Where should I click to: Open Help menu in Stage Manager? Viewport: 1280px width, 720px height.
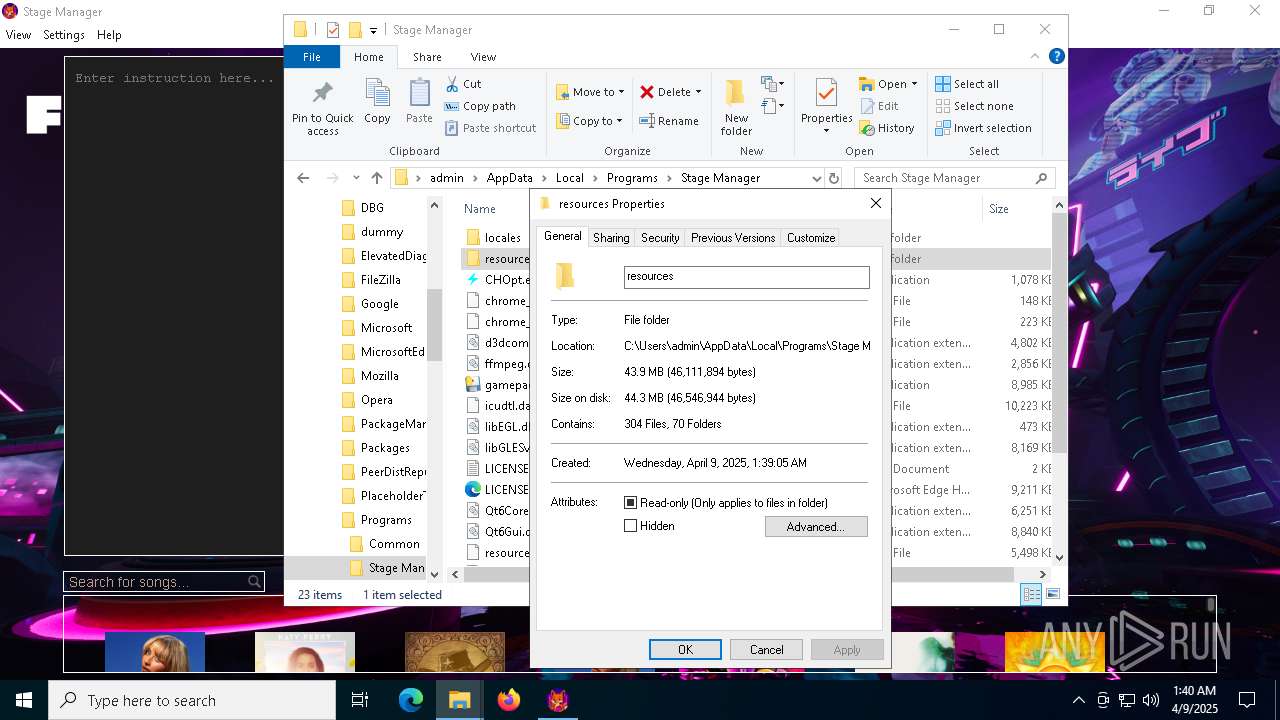tap(109, 35)
